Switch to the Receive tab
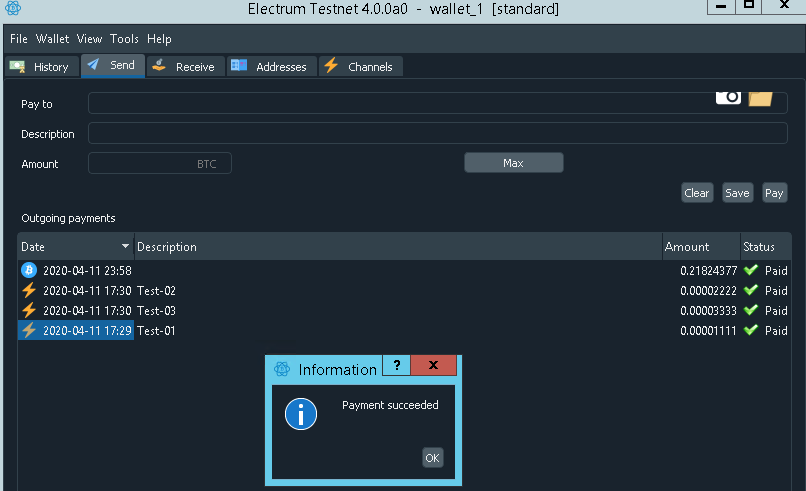 tap(186, 66)
